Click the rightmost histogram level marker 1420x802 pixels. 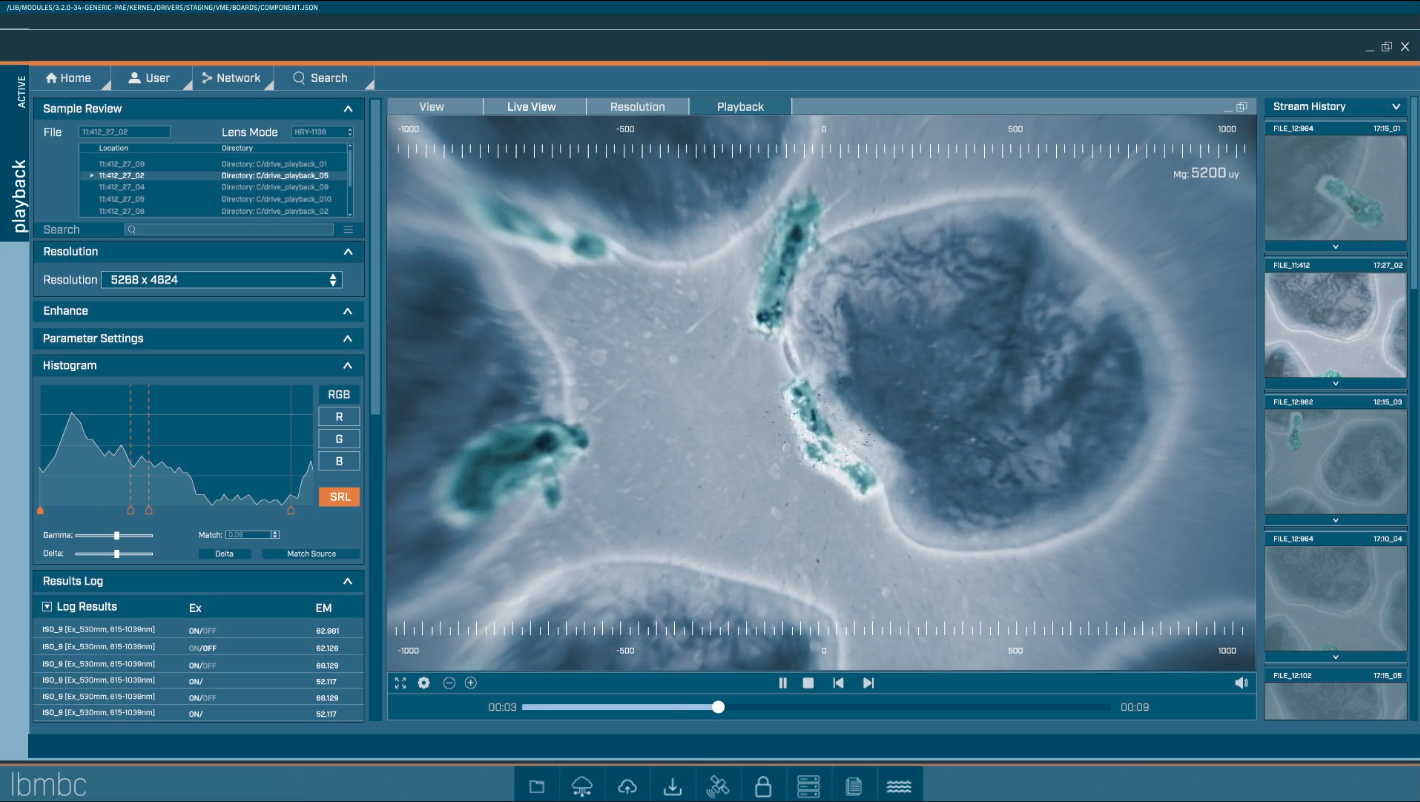pyautogui.click(x=291, y=510)
